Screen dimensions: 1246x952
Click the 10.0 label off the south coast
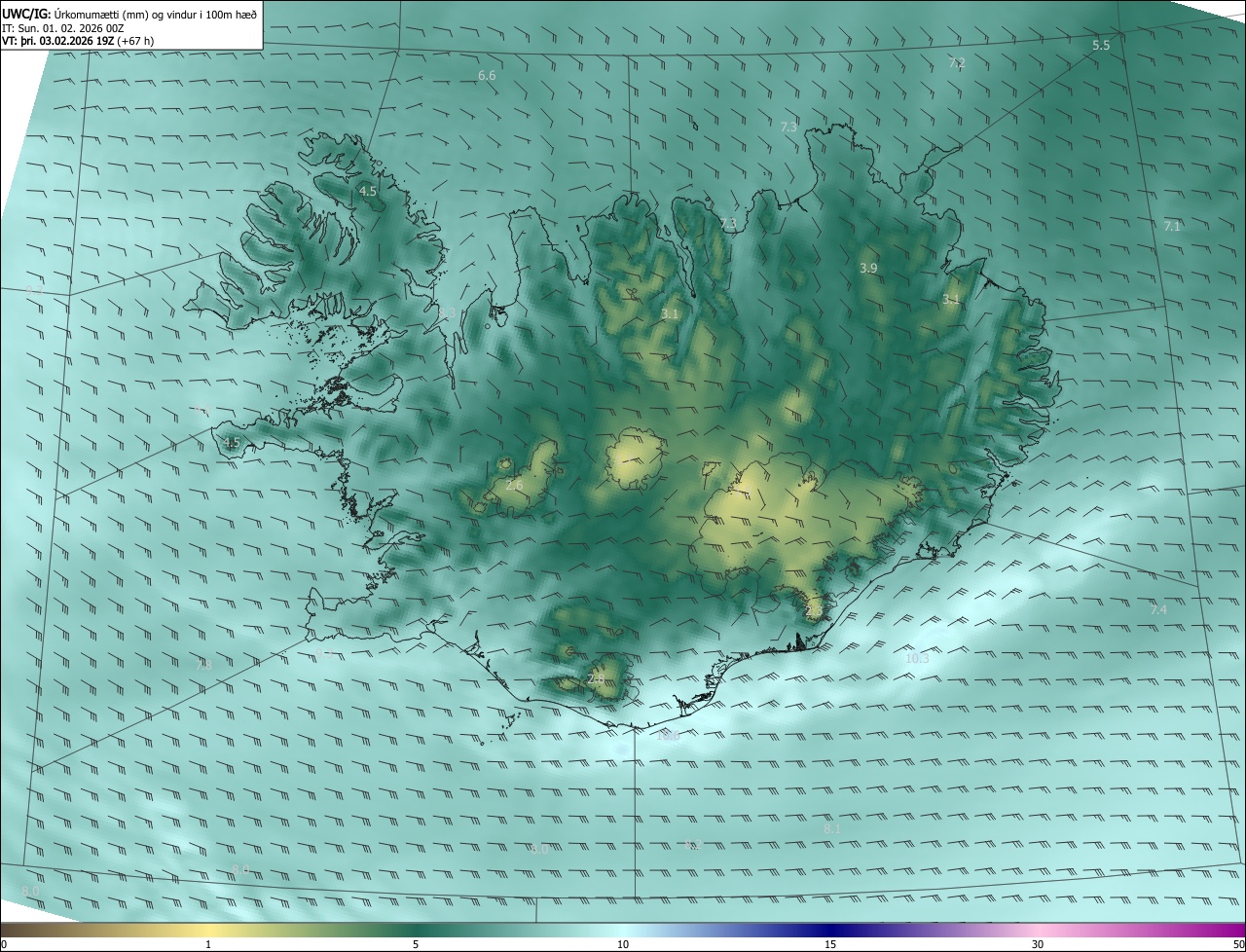[668, 736]
